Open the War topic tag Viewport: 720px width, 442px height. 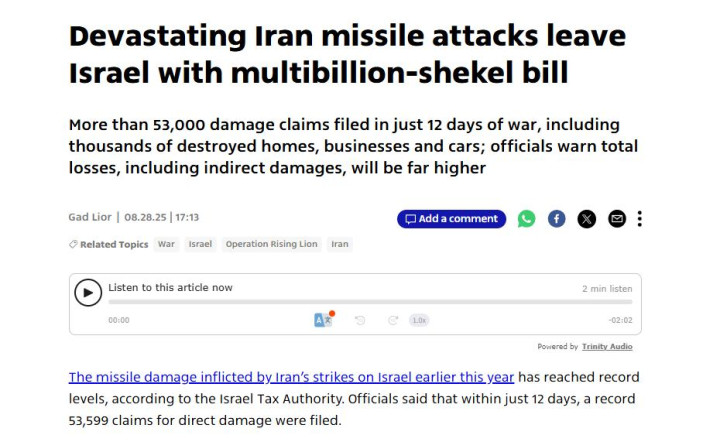(166, 244)
